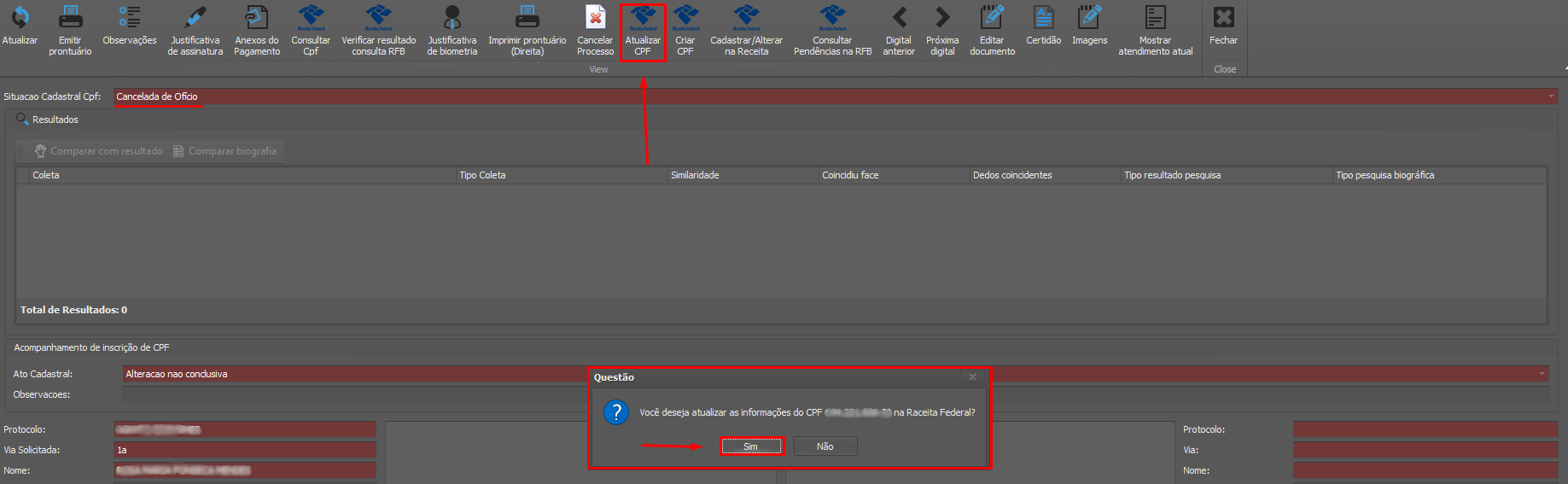Click the Fechar toolbar button
1568x484 pixels.
point(1224,26)
